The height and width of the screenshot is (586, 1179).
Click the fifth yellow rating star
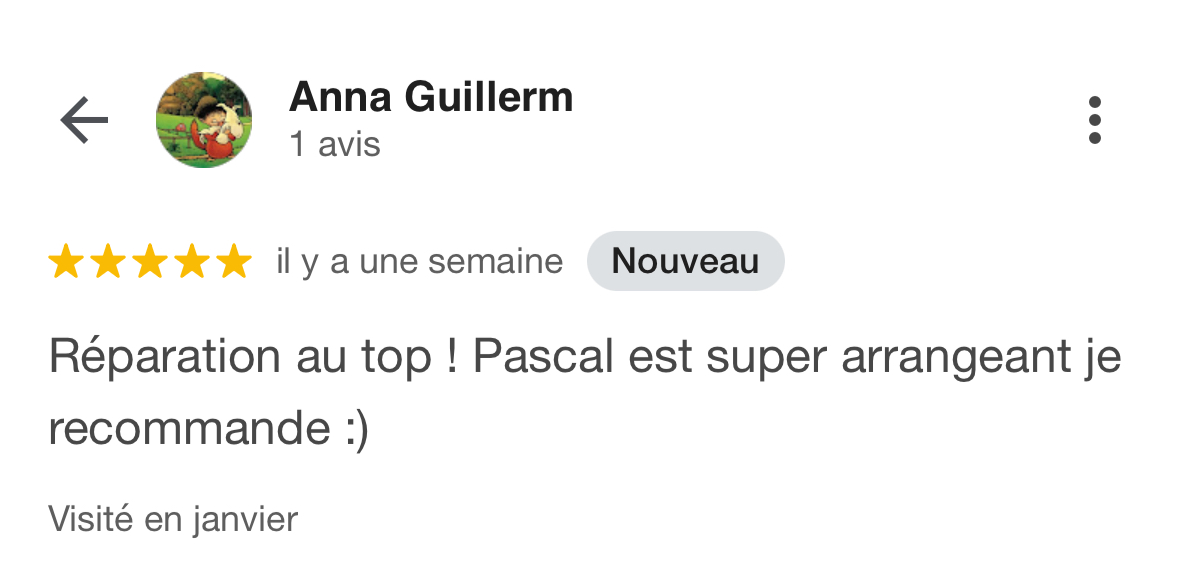[234, 261]
